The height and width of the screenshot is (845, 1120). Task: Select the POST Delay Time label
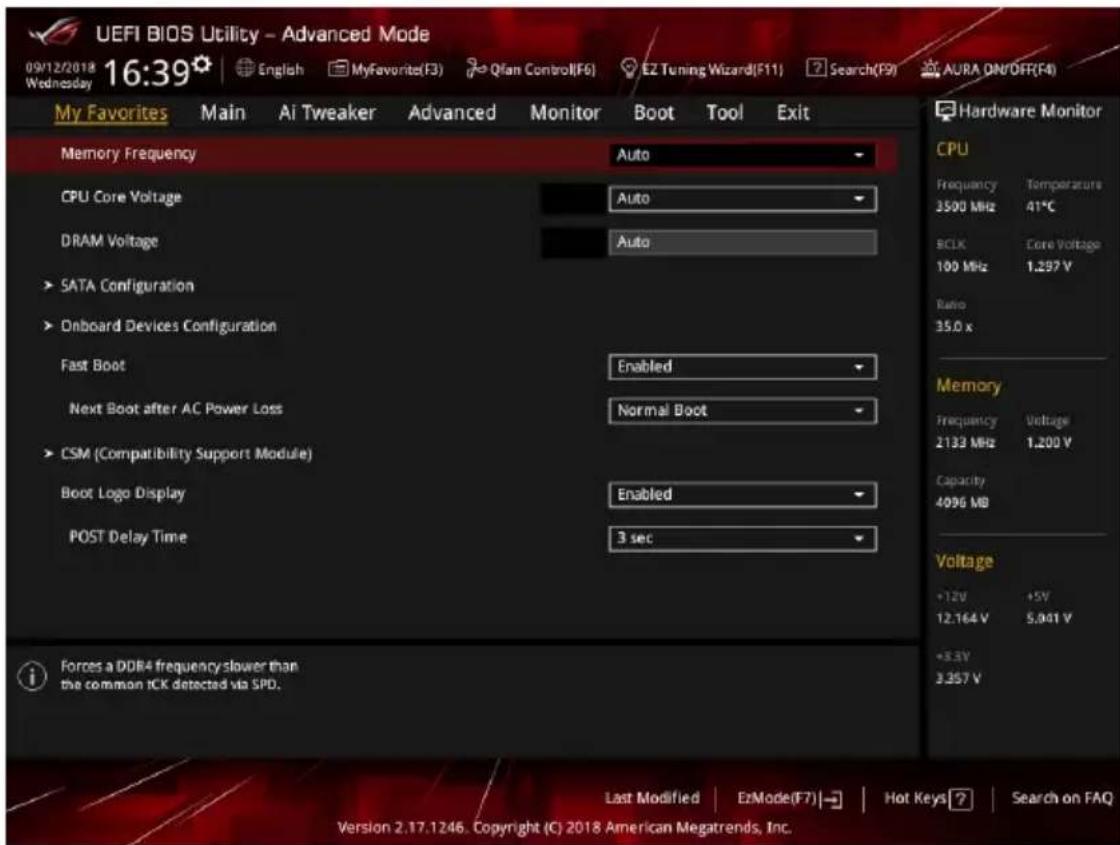coord(128,537)
